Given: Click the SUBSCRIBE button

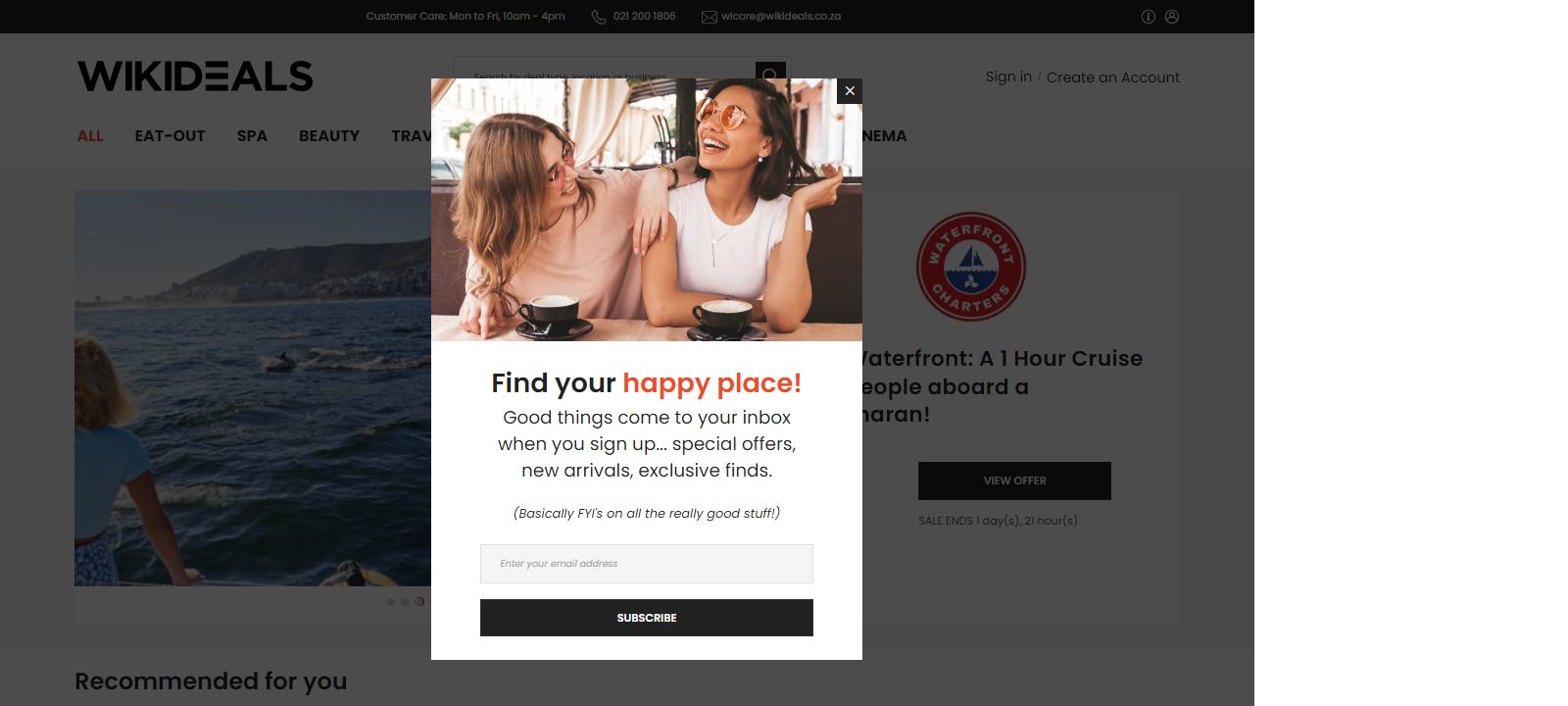Looking at the screenshot, I should (647, 618).
